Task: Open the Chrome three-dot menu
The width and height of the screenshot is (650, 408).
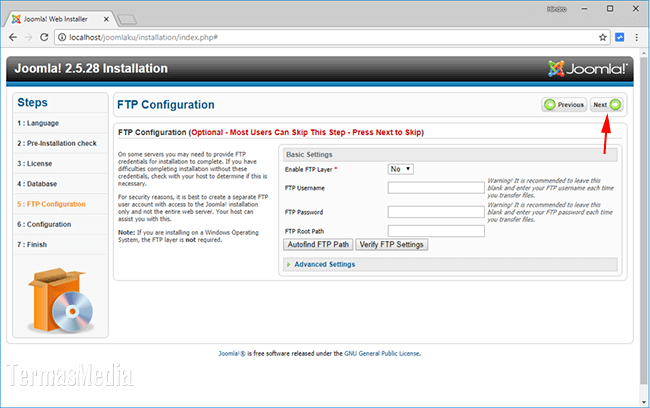Action: [637, 37]
